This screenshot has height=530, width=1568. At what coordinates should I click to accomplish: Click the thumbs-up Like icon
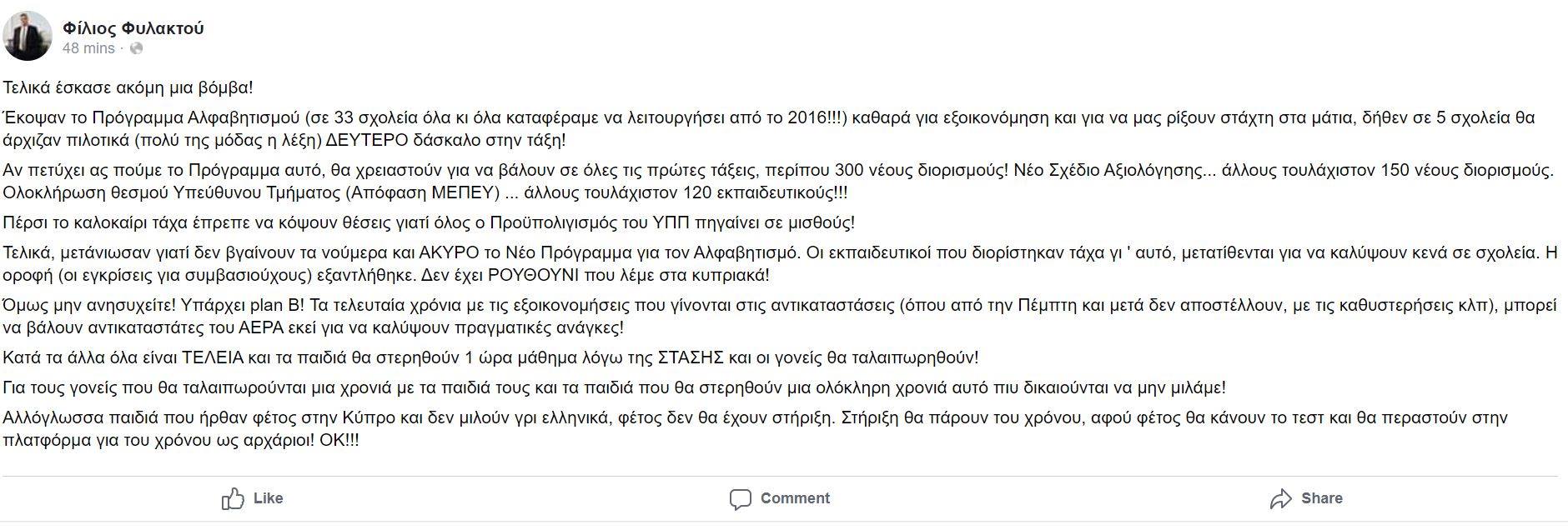click(233, 498)
